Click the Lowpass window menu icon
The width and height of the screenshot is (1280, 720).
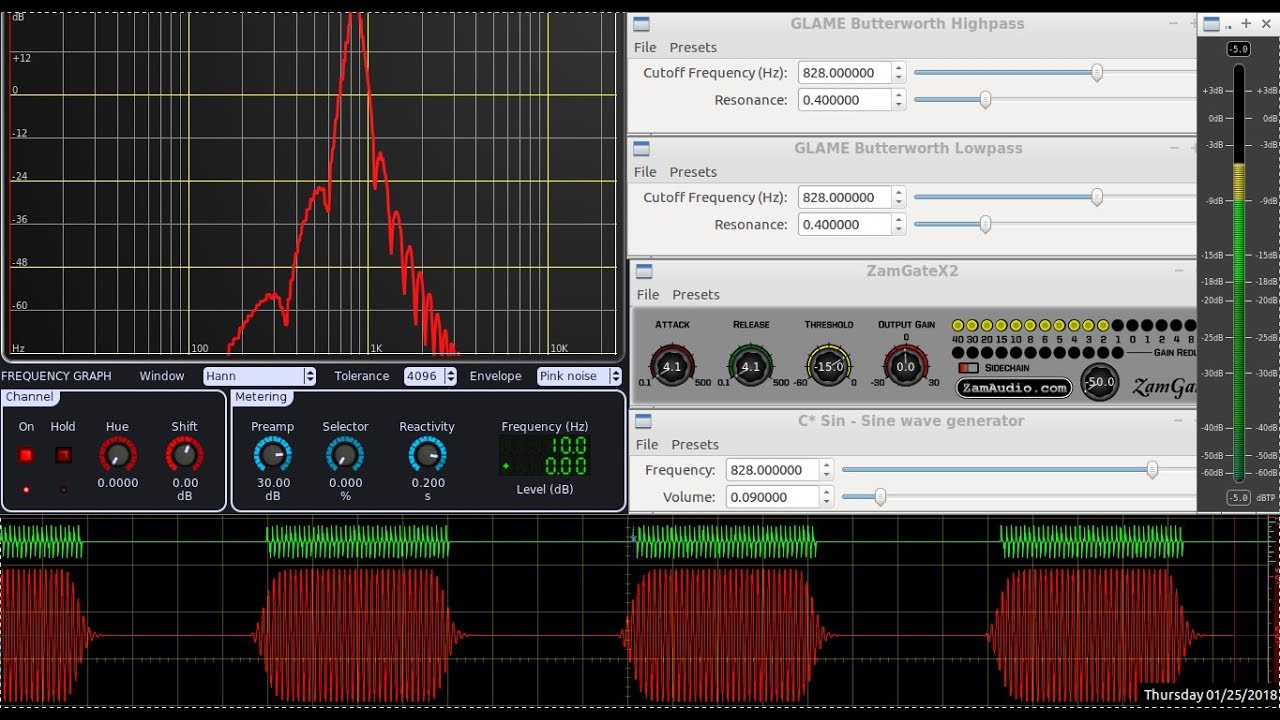pyautogui.click(x=642, y=148)
